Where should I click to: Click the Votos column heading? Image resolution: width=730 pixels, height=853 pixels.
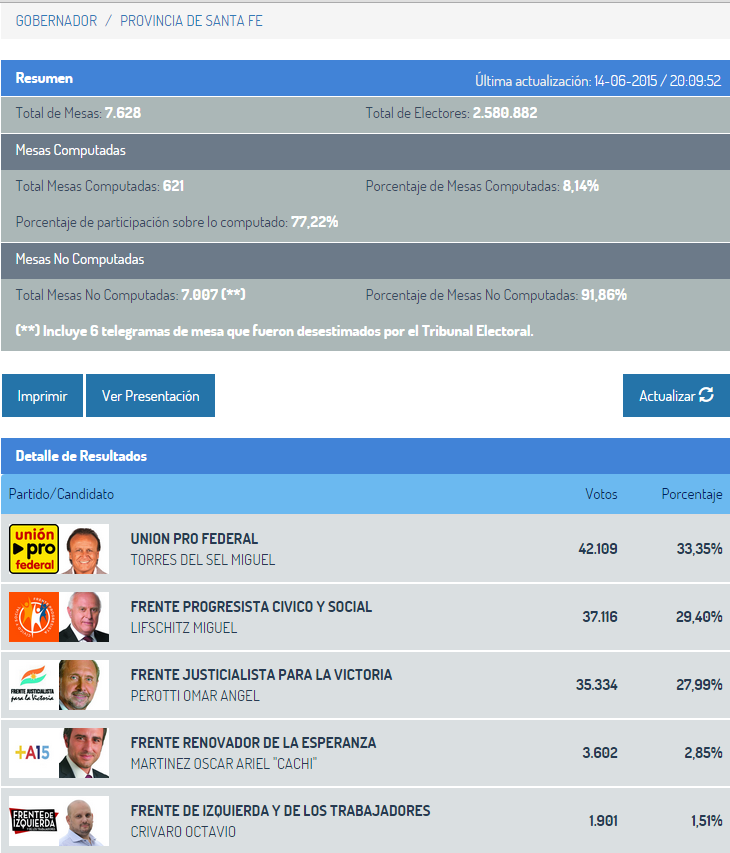coord(601,494)
